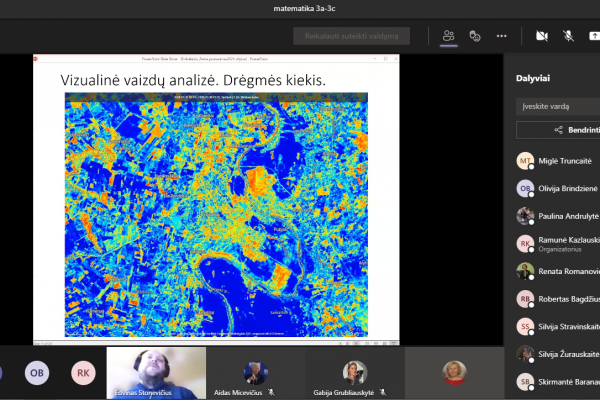Open Paulina Andrulytė's participant entry
This screenshot has width=600, height=400.
558,216
